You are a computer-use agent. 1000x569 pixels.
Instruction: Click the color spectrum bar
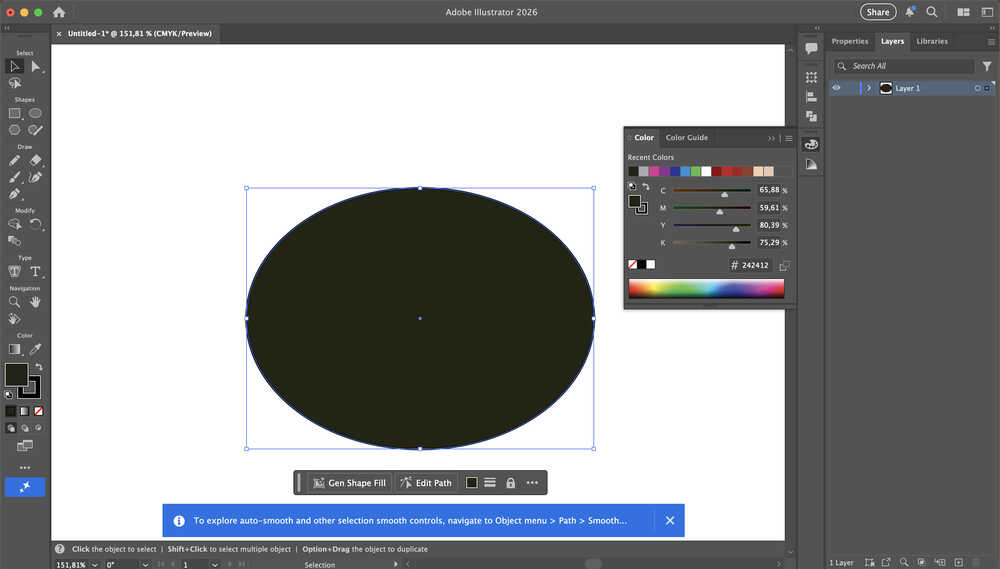(x=706, y=288)
